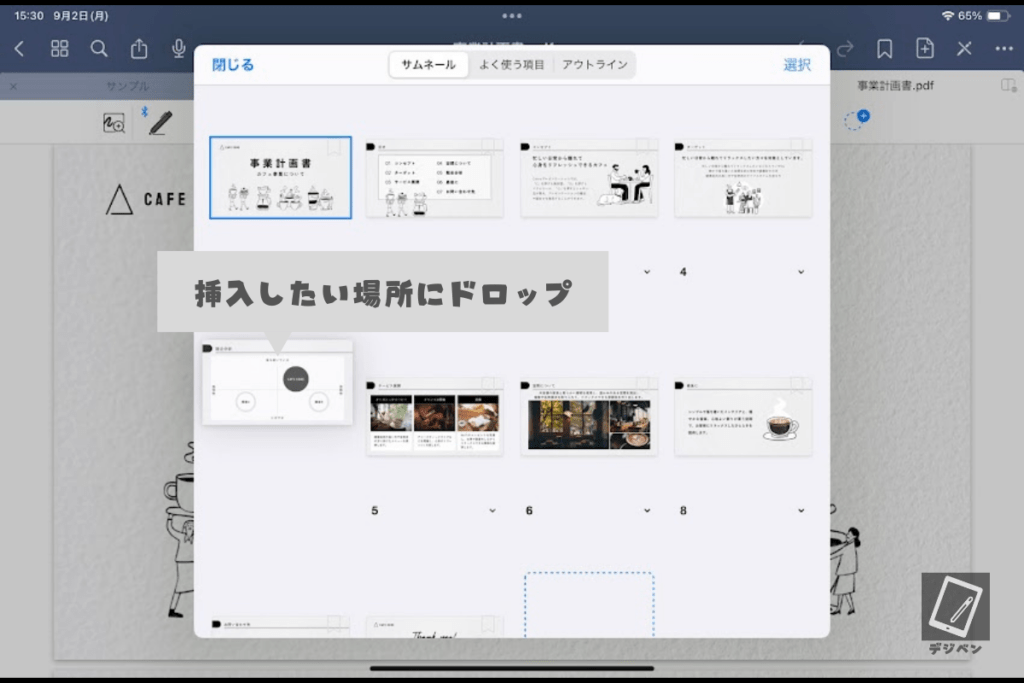Image resolution: width=1024 pixels, height=683 pixels.
Task: Toggle bookmark on page 6 thumbnail
Action: [642, 385]
